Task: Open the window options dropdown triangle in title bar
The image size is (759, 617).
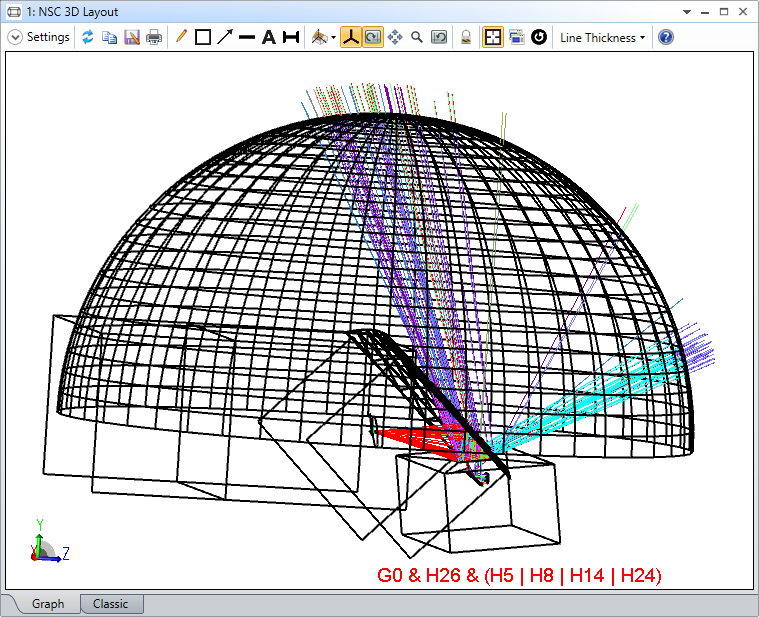Action: click(x=687, y=12)
